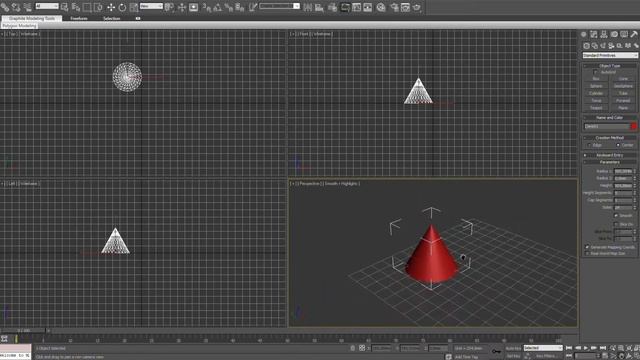Image resolution: width=640 pixels, height=360 pixels.
Task: Toggle the selection lock icon in status bar
Action: 353,348
